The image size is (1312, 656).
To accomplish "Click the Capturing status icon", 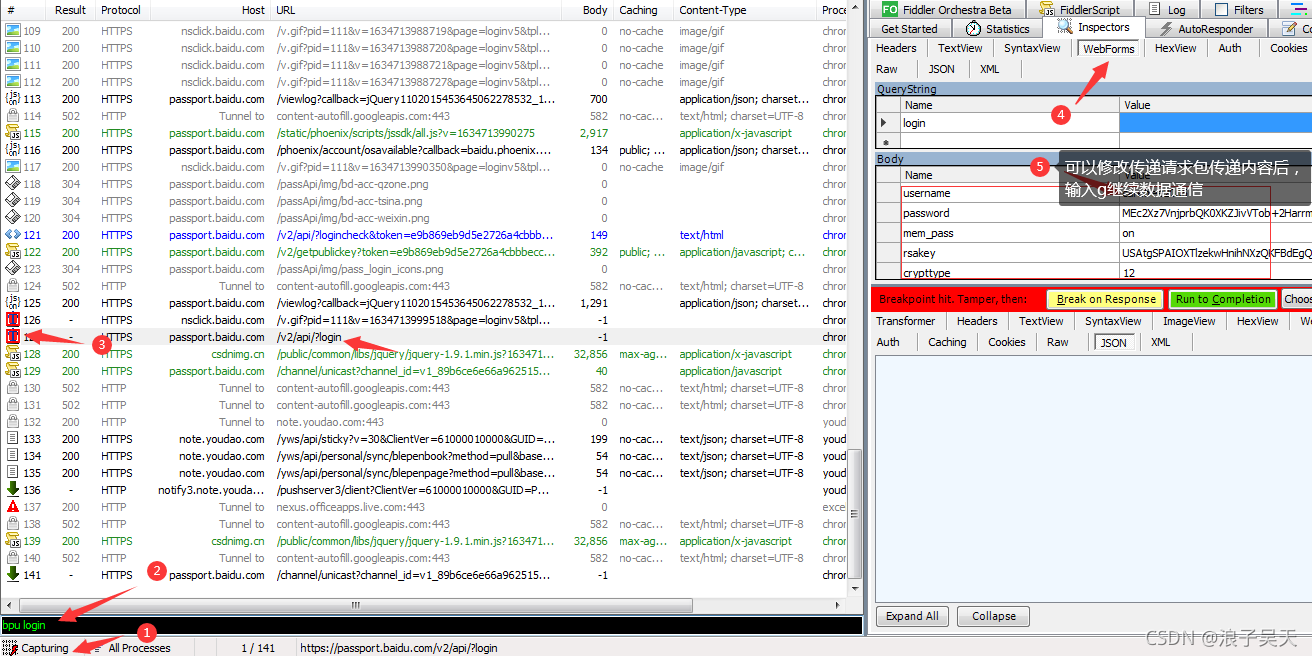I will coord(10,648).
